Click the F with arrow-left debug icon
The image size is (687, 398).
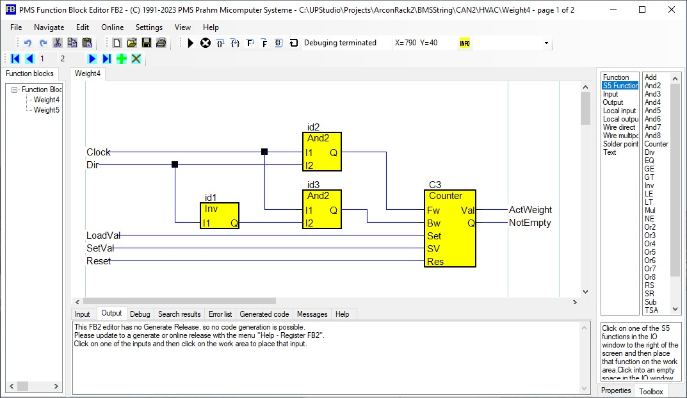pos(250,43)
